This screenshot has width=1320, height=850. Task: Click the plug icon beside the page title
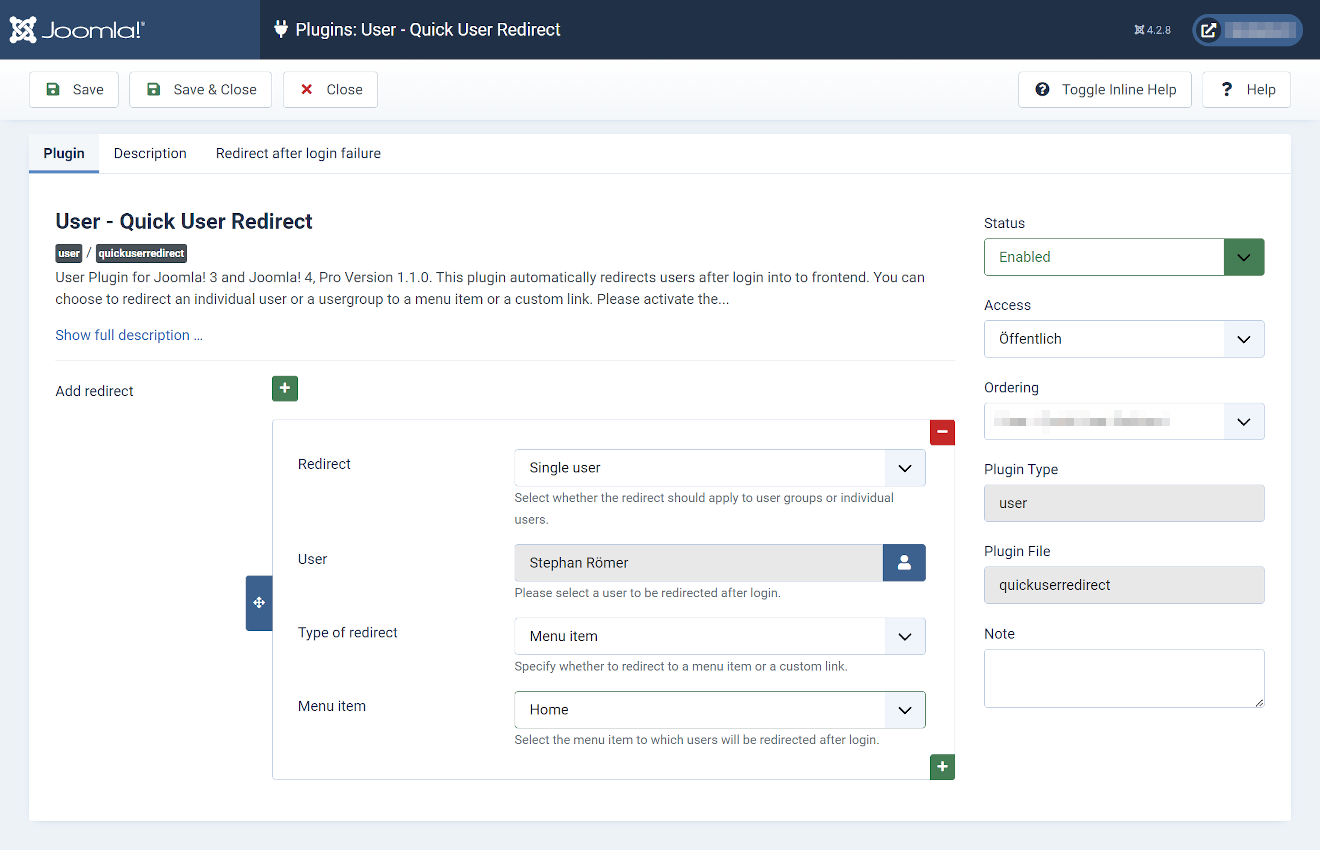point(280,29)
